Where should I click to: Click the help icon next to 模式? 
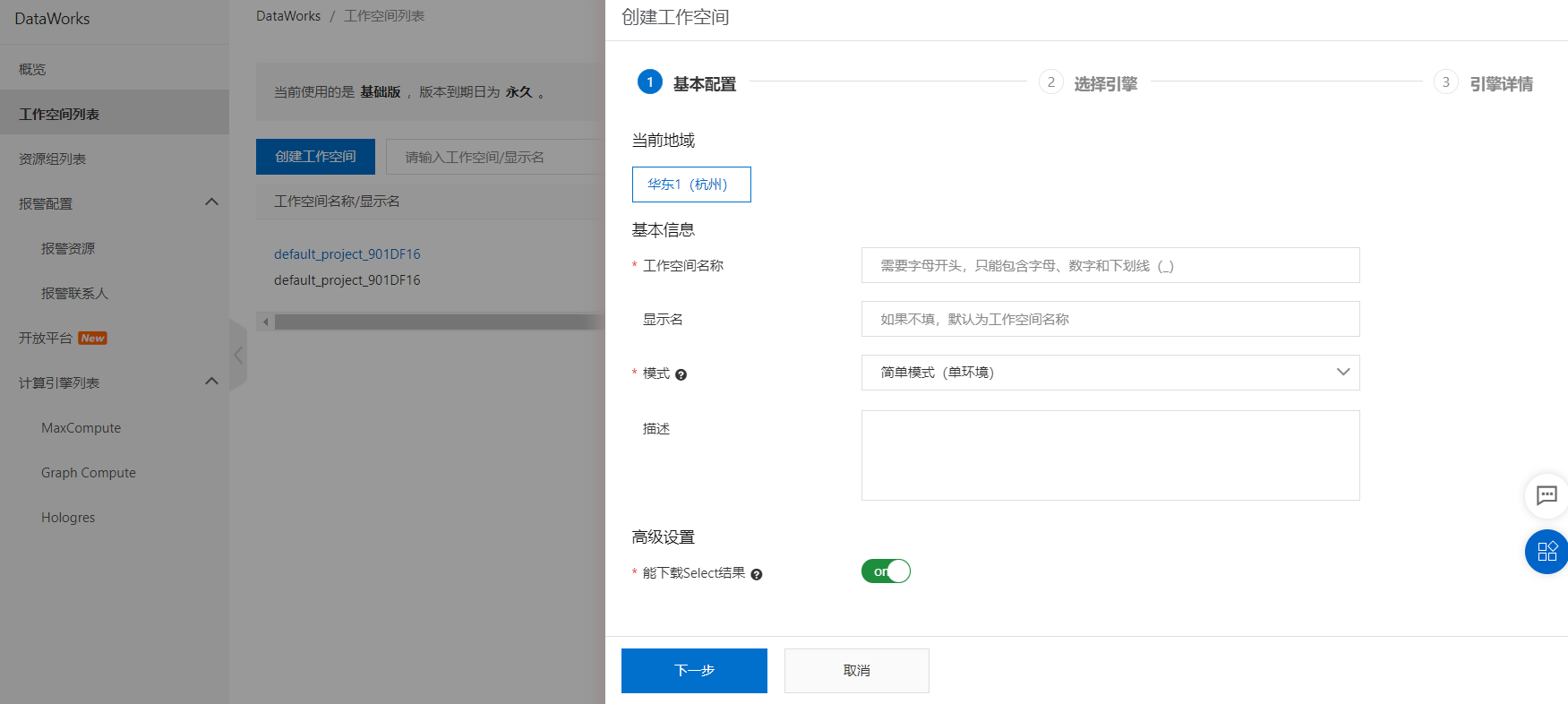681,374
